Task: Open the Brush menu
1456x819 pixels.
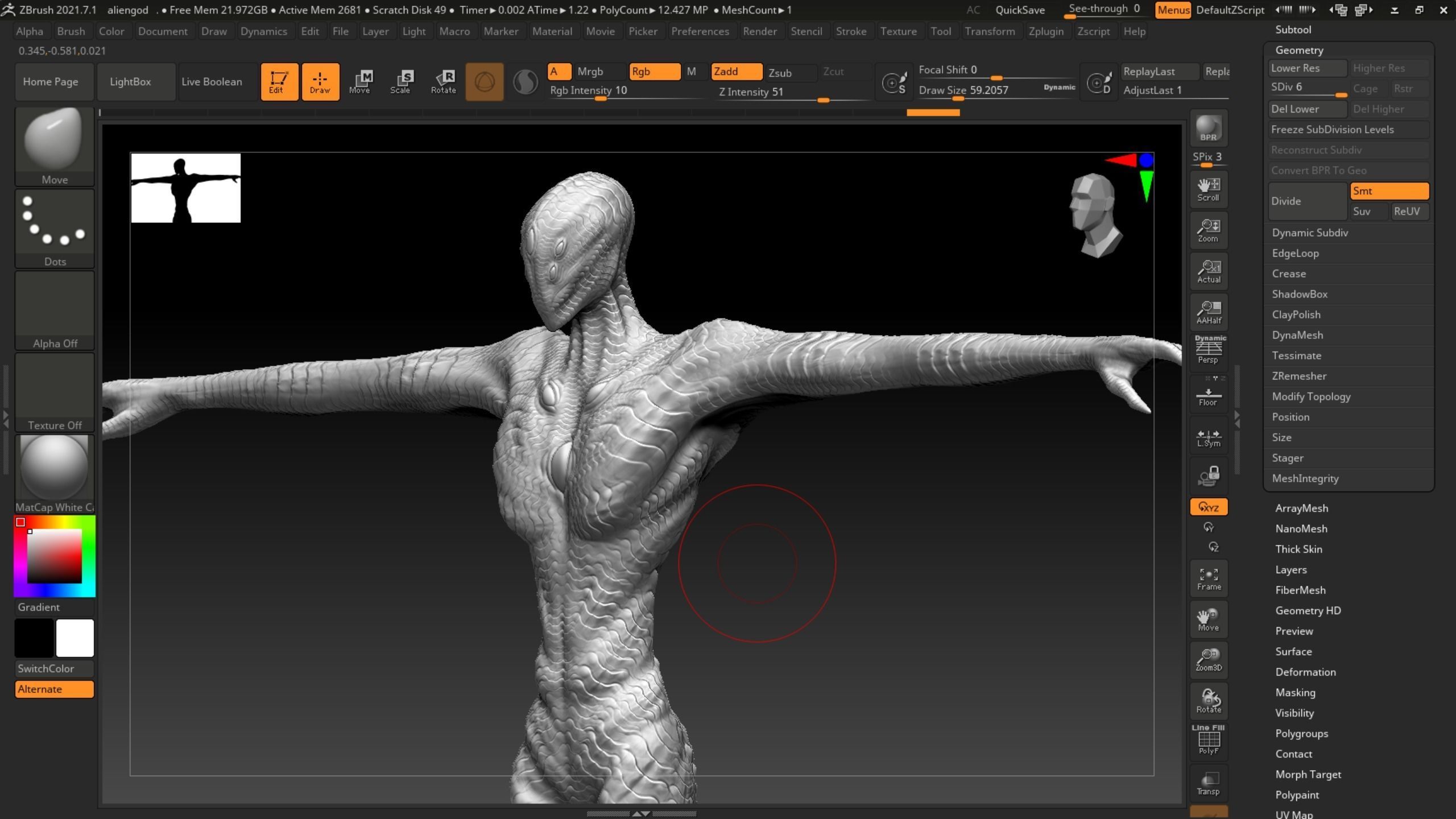Action: click(x=71, y=31)
